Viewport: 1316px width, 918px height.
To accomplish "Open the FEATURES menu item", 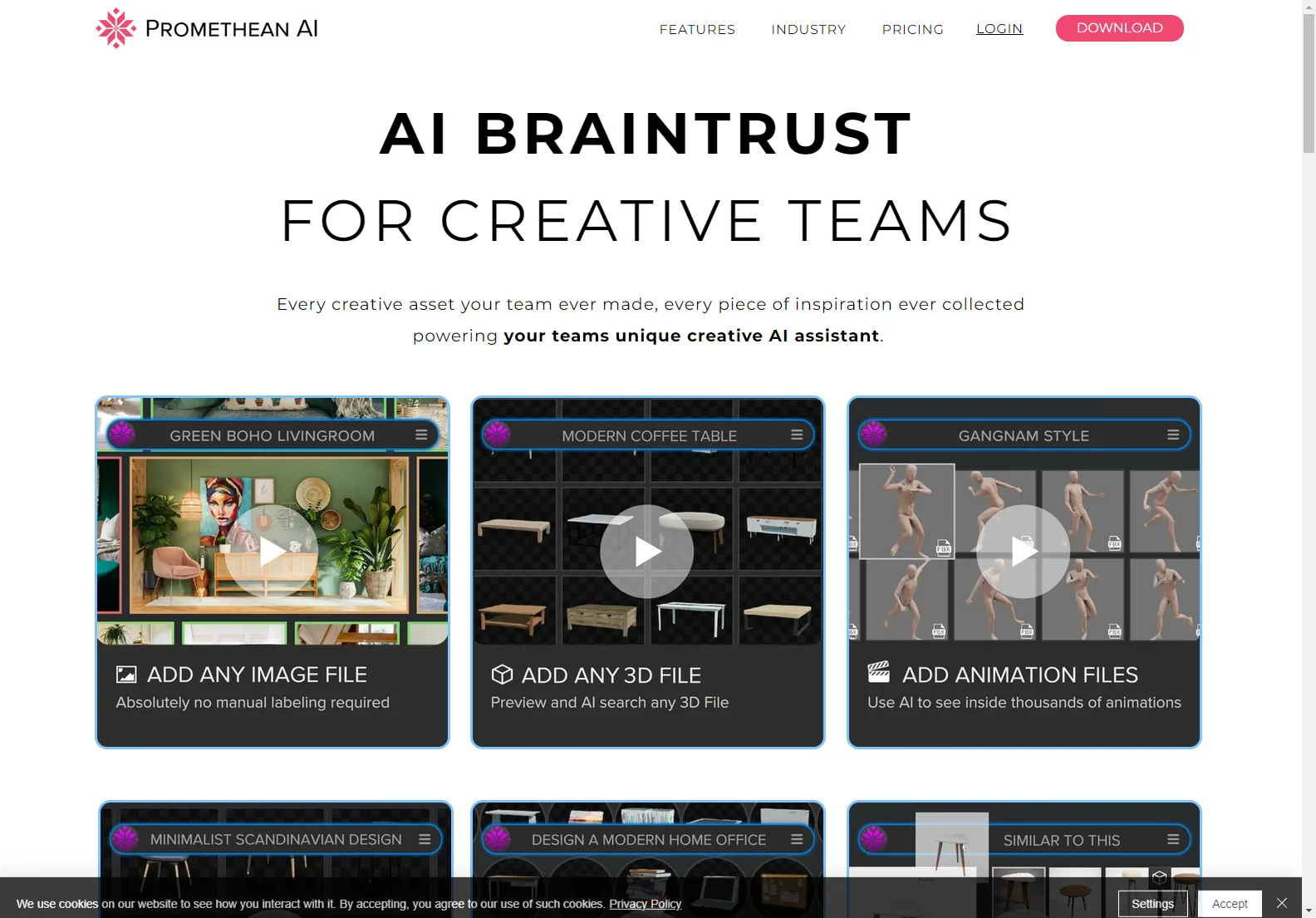I will pos(697,29).
